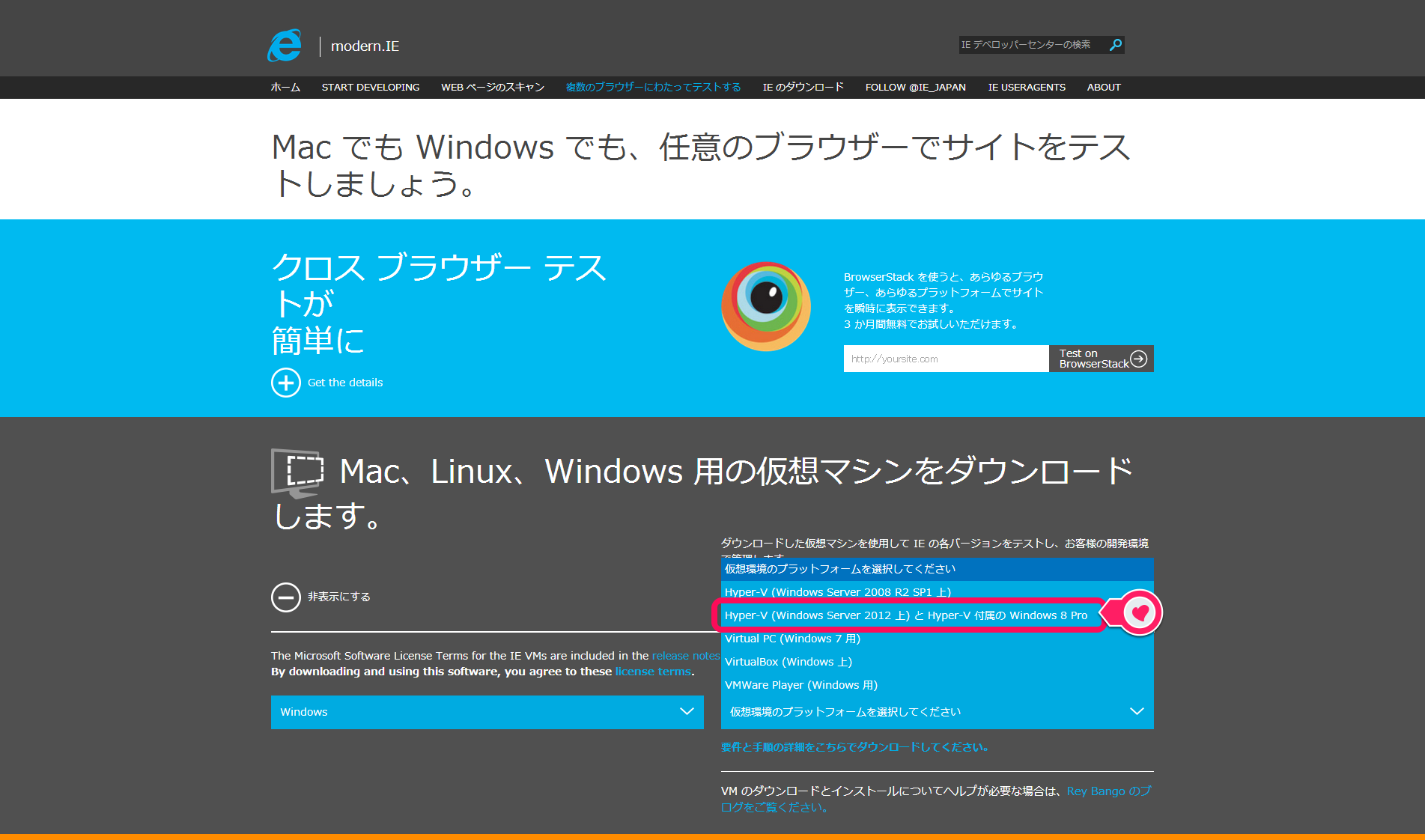
Task: Click the Get the details link
Action: (345, 383)
